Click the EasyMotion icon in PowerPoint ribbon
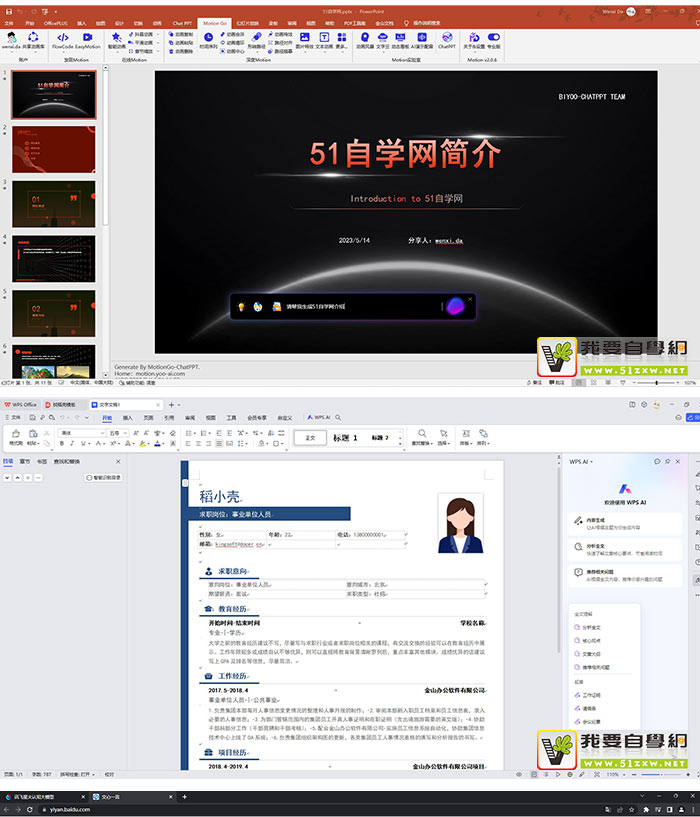Viewport: 700px width, 817px height. tap(87, 38)
